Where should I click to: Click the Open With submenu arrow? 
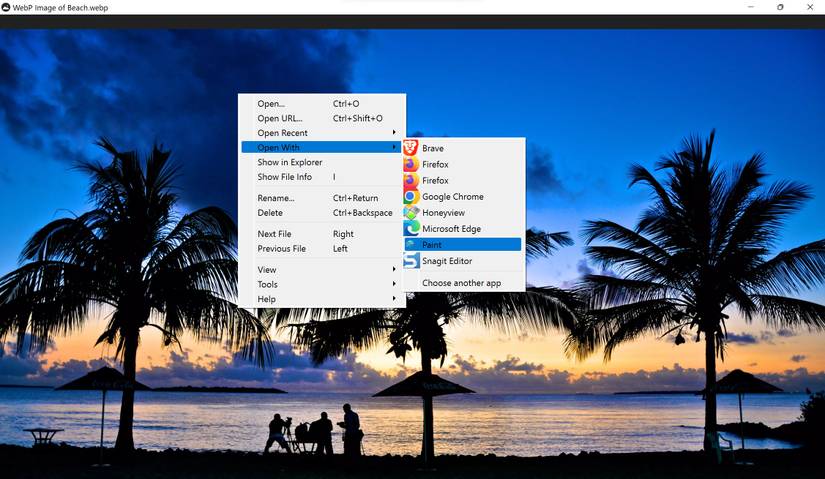click(394, 147)
